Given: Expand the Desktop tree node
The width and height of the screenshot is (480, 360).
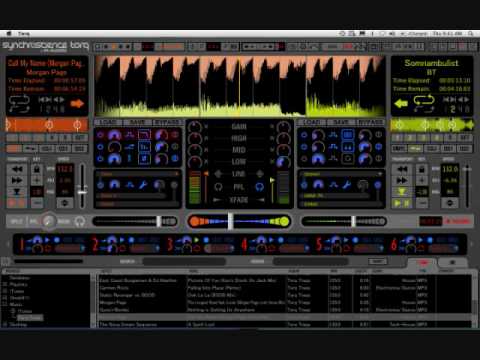Looking at the screenshot, I should click(x=5, y=324).
